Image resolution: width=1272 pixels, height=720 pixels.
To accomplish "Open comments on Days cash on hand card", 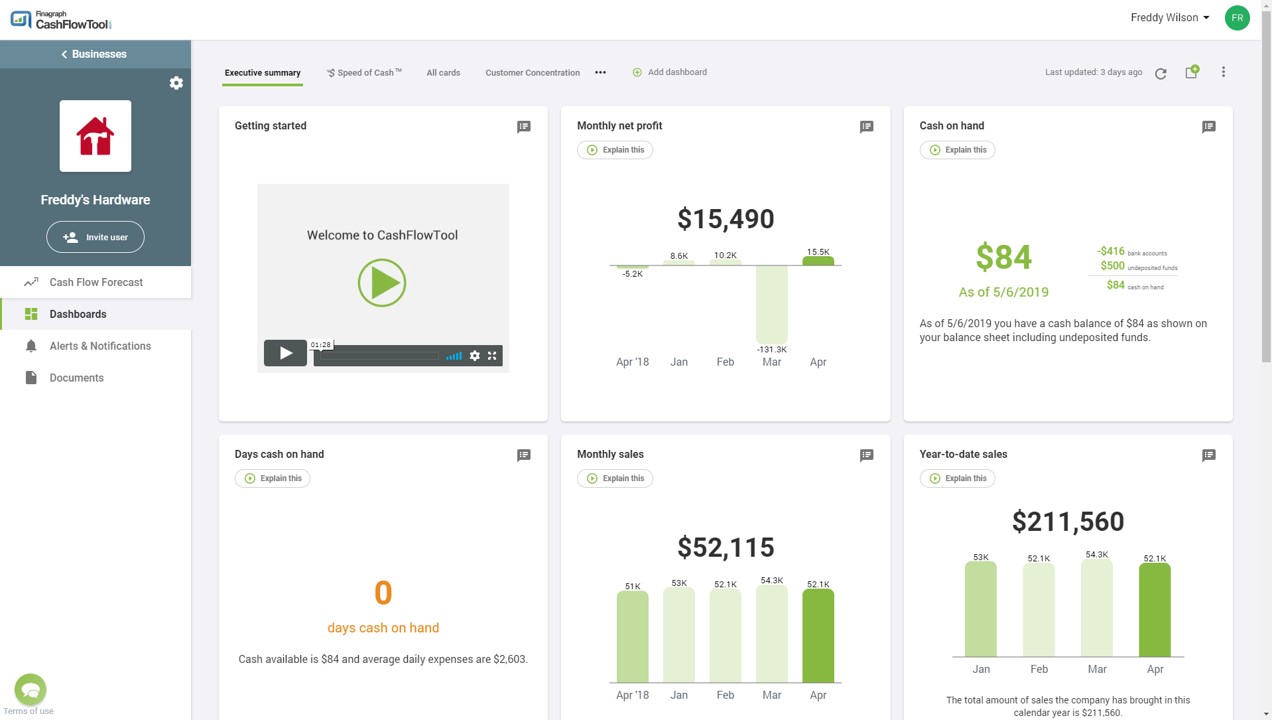I will 524,455.
